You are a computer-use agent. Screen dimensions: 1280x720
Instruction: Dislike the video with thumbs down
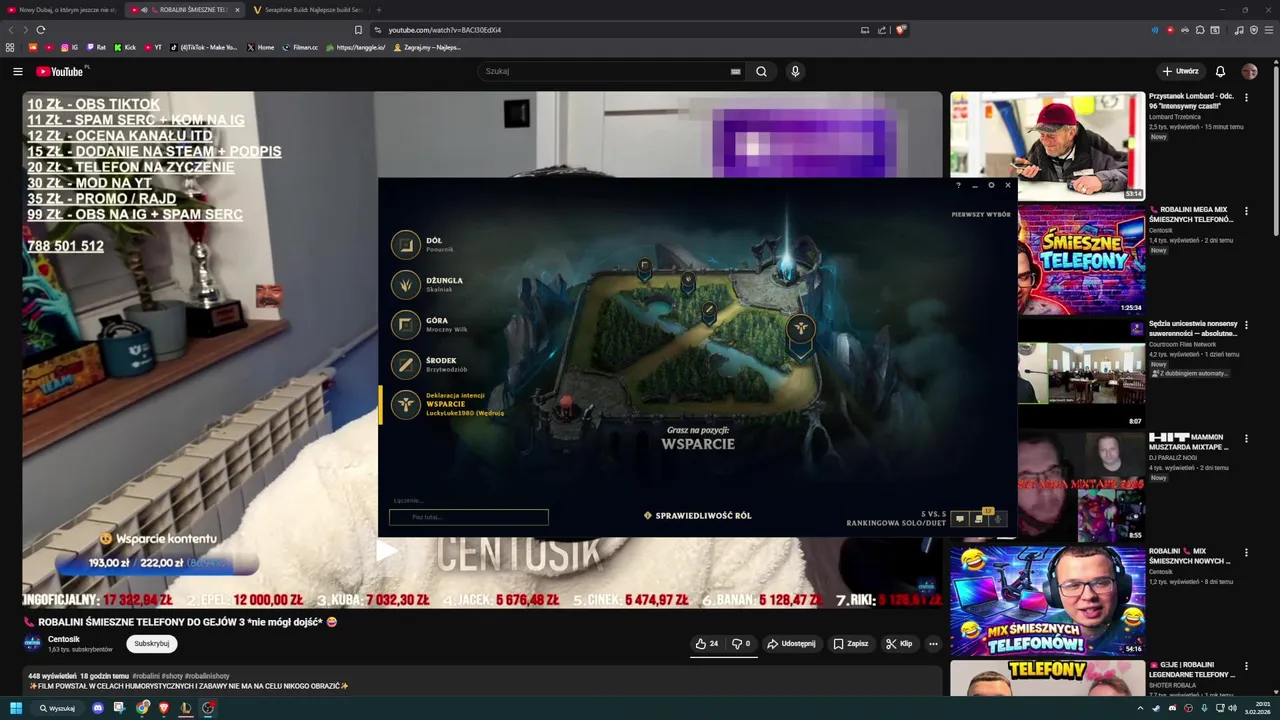(x=741, y=644)
